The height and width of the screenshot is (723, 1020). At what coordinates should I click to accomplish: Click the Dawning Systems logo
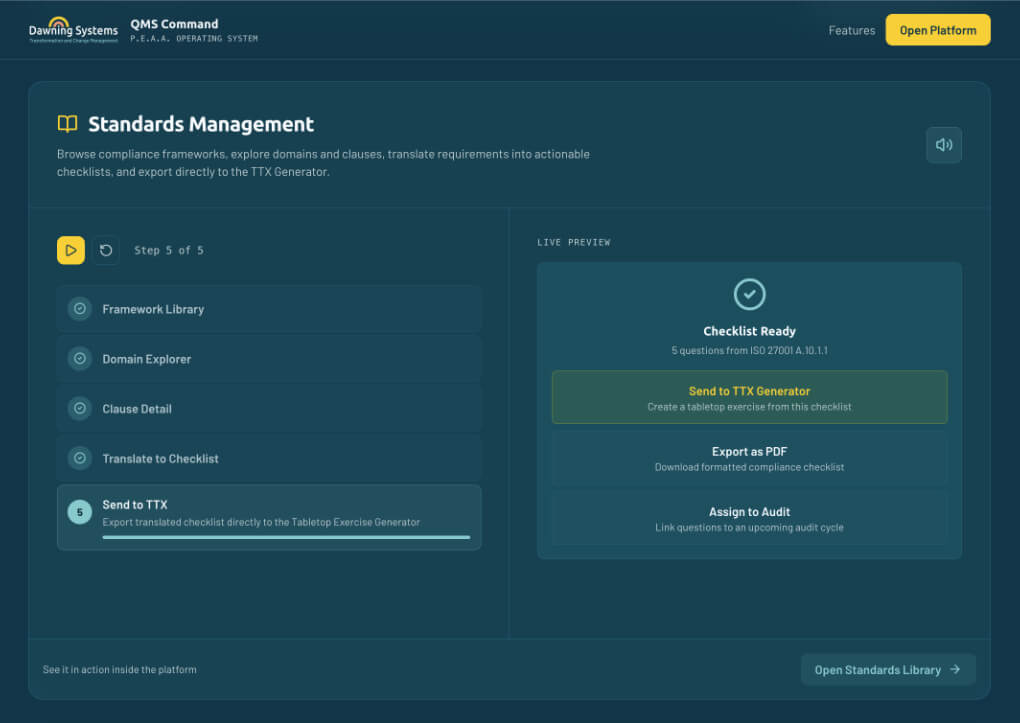coord(73,30)
